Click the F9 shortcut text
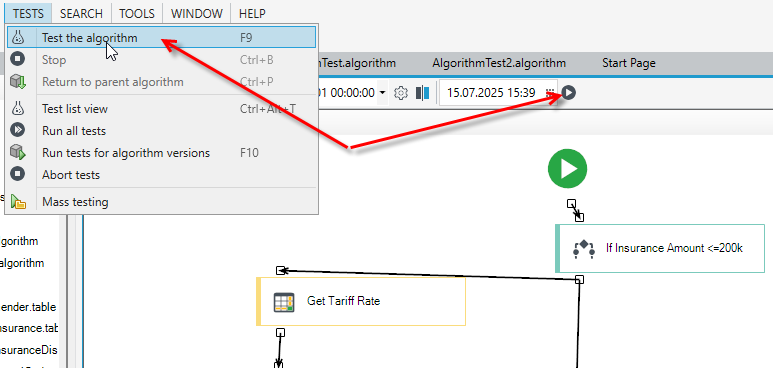This screenshot has height=368, width=773. pos(246,37)
